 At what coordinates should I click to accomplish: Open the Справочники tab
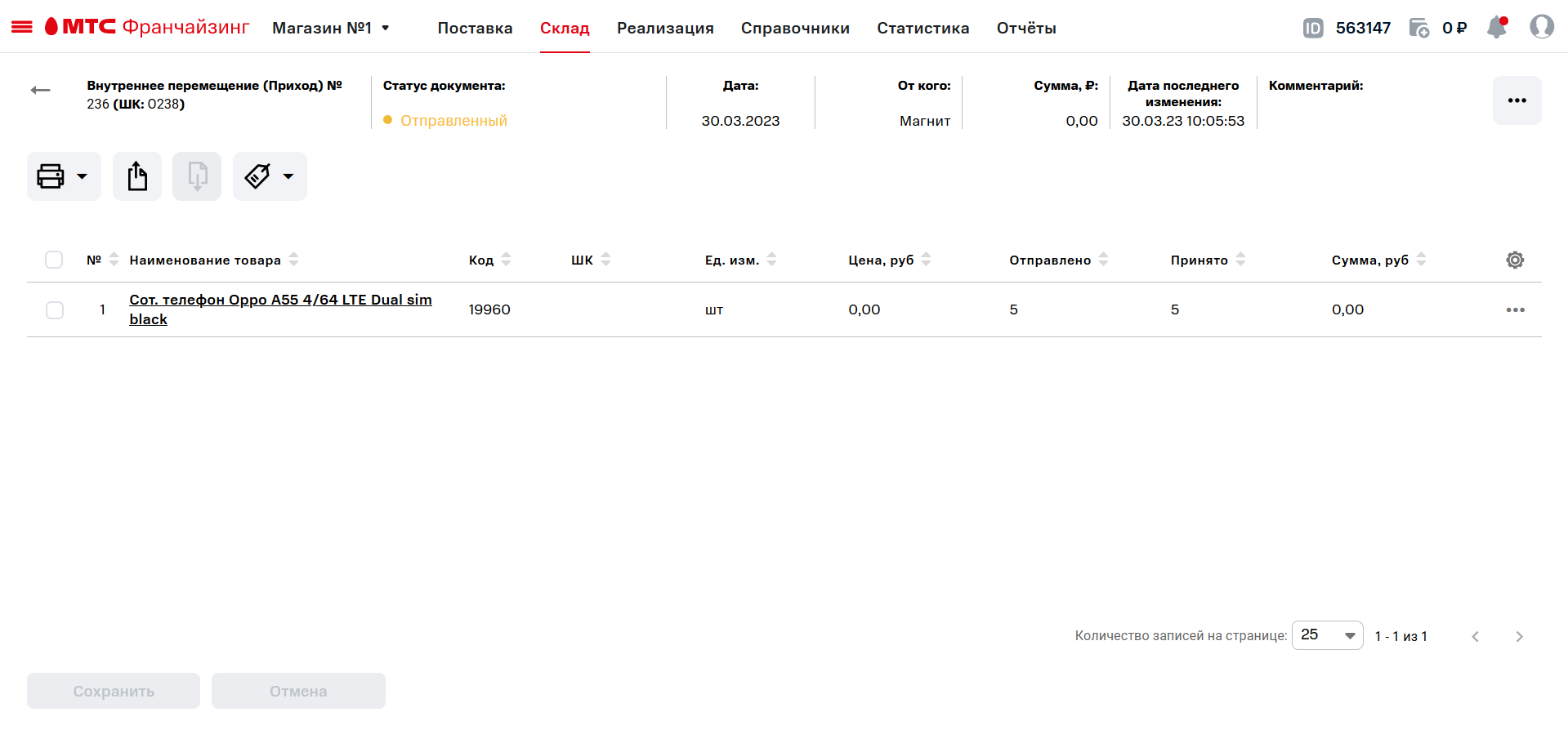[795, 28]
